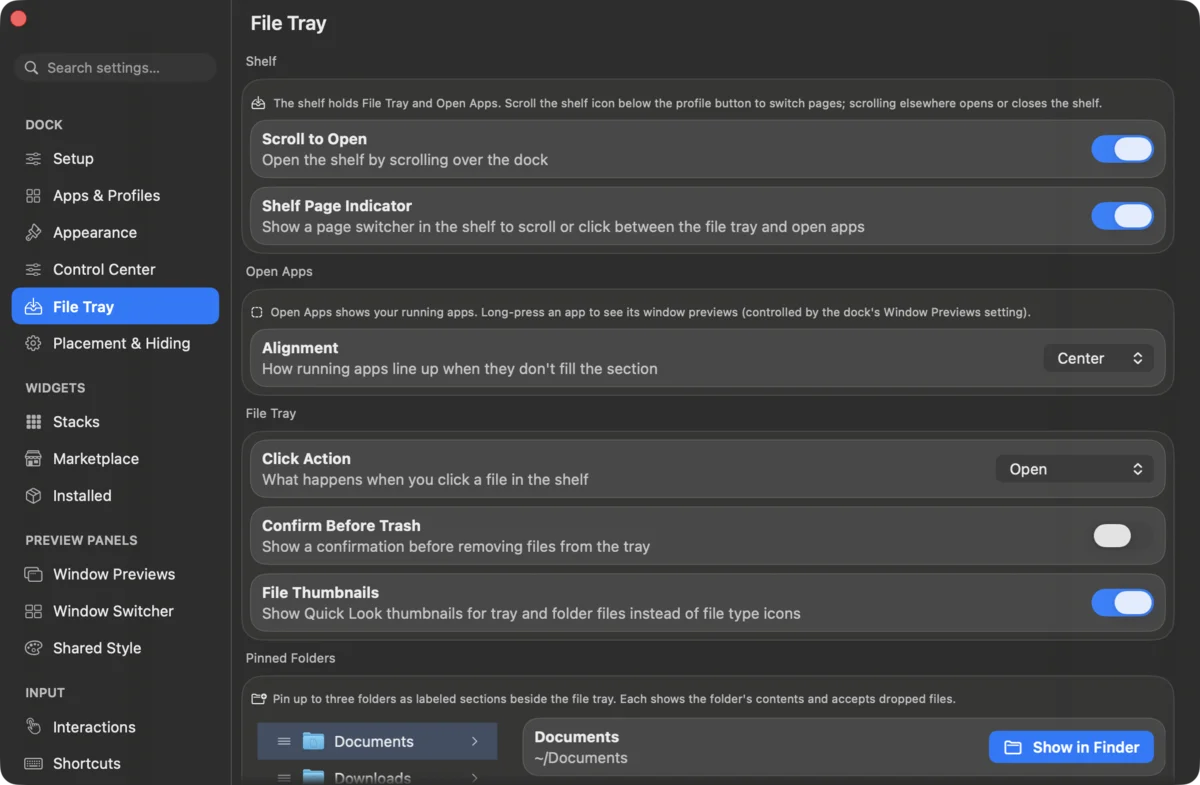Image resolution: width=1200 pixels, height=785 pixels.
Task: Expand the Downloads row chevron
Action: coord(475,777)
